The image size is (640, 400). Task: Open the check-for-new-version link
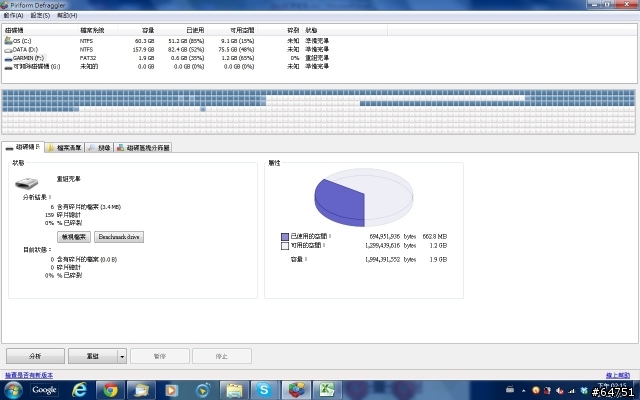coord(29,375)
